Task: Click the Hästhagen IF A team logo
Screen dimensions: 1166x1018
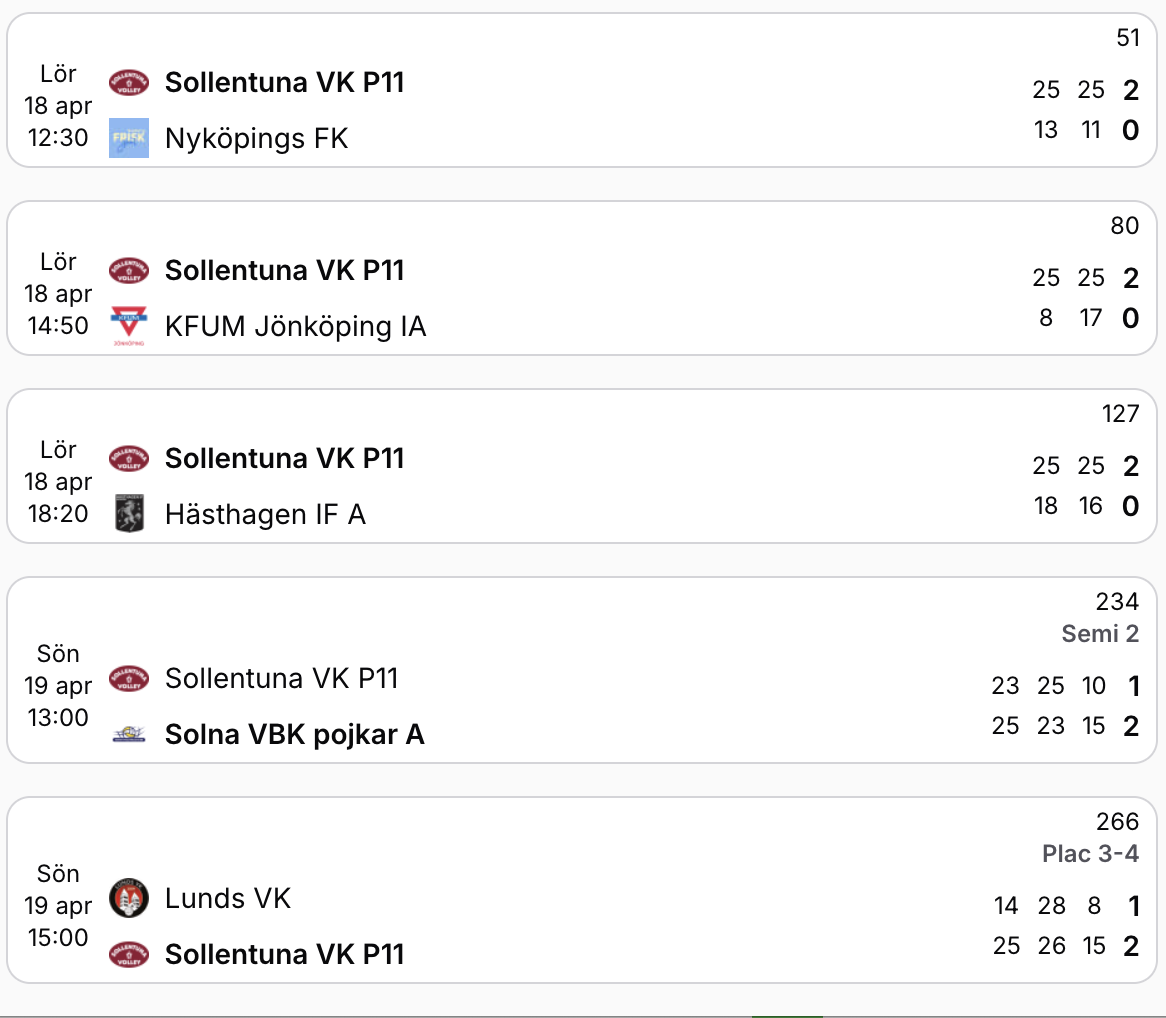Action: pos(129,514)
